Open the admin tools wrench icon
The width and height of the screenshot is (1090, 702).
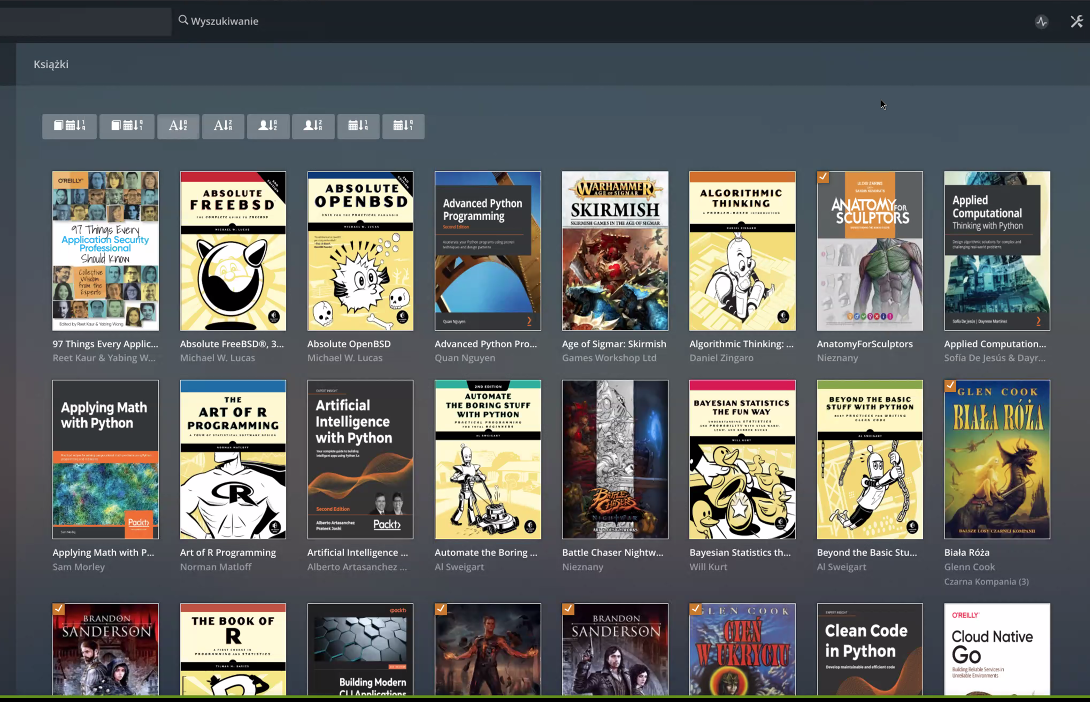click(1077, 22)
